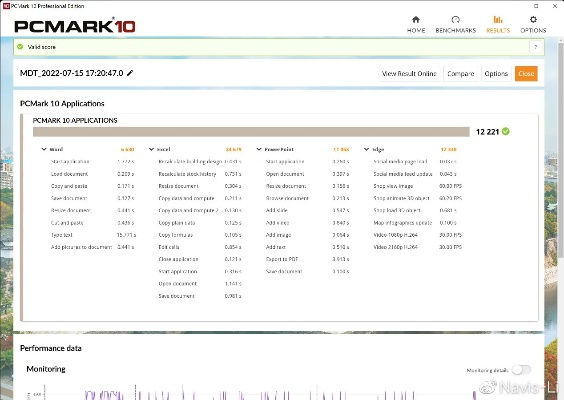
Task: Edit result name with pencil icon
Action: (130, 73)
